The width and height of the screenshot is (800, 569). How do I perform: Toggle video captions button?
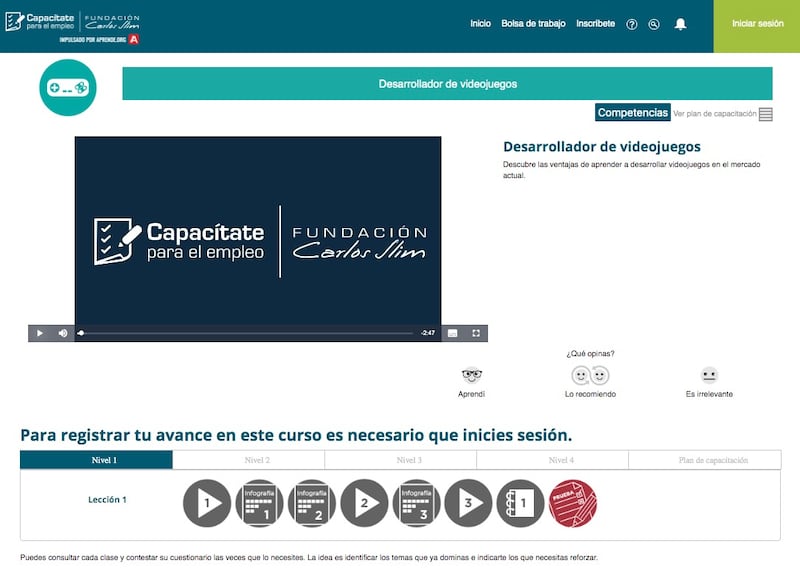click(452, 333)
